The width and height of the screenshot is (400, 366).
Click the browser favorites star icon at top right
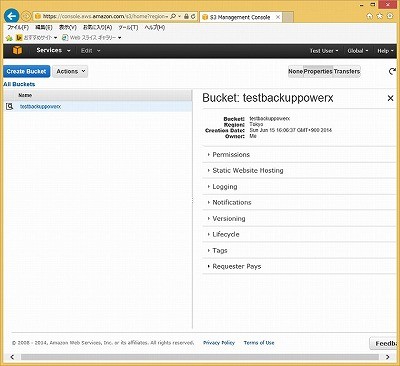pos(379,16)
